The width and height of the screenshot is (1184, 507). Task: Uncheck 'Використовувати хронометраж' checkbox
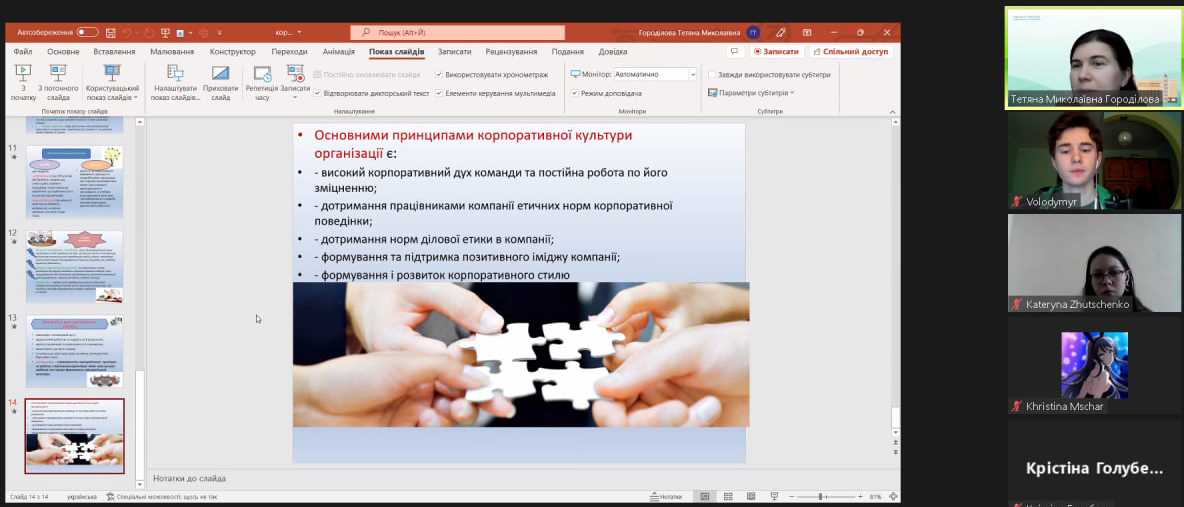[439, 75]
